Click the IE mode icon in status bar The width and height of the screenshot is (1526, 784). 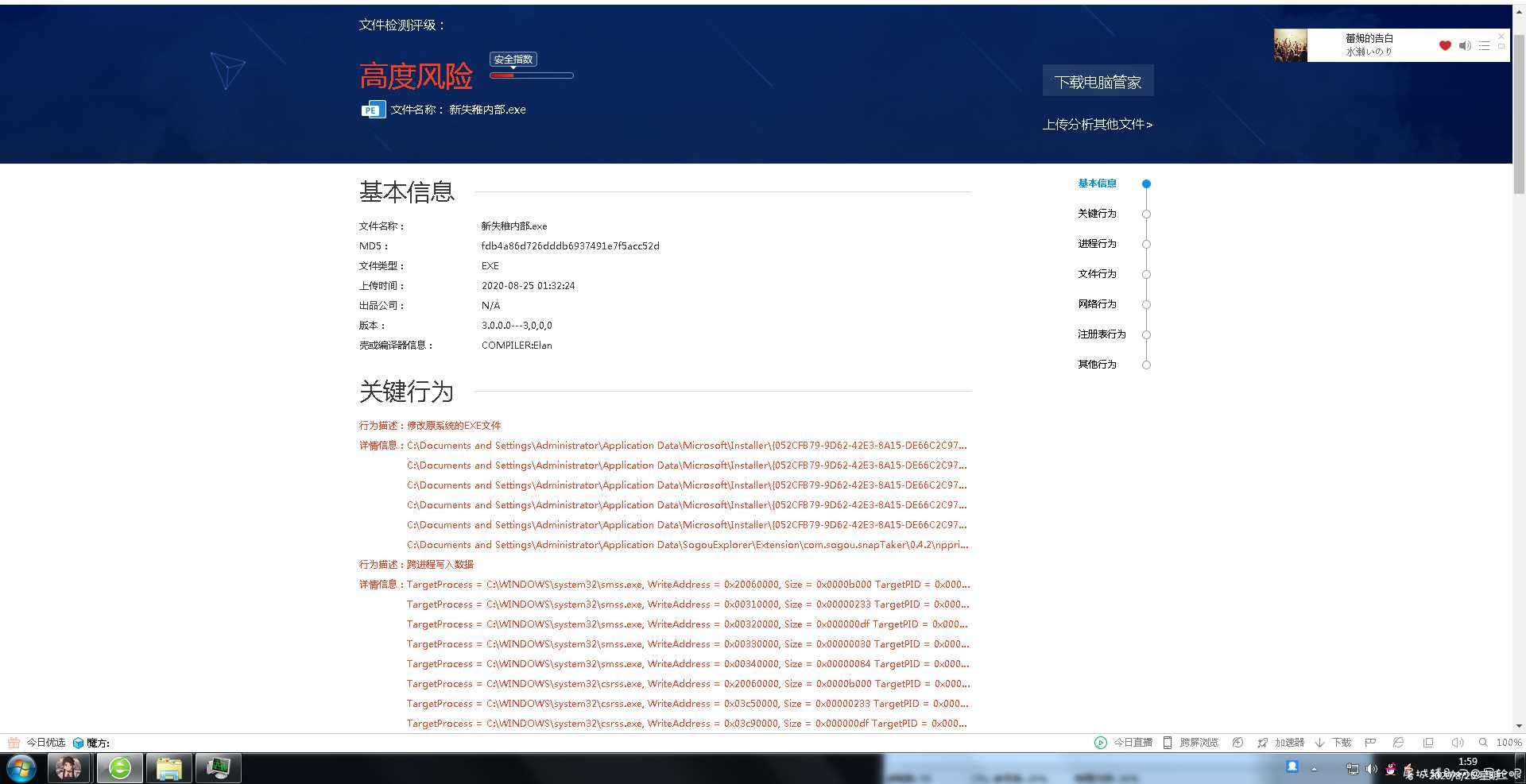[x=1398, y=743]
